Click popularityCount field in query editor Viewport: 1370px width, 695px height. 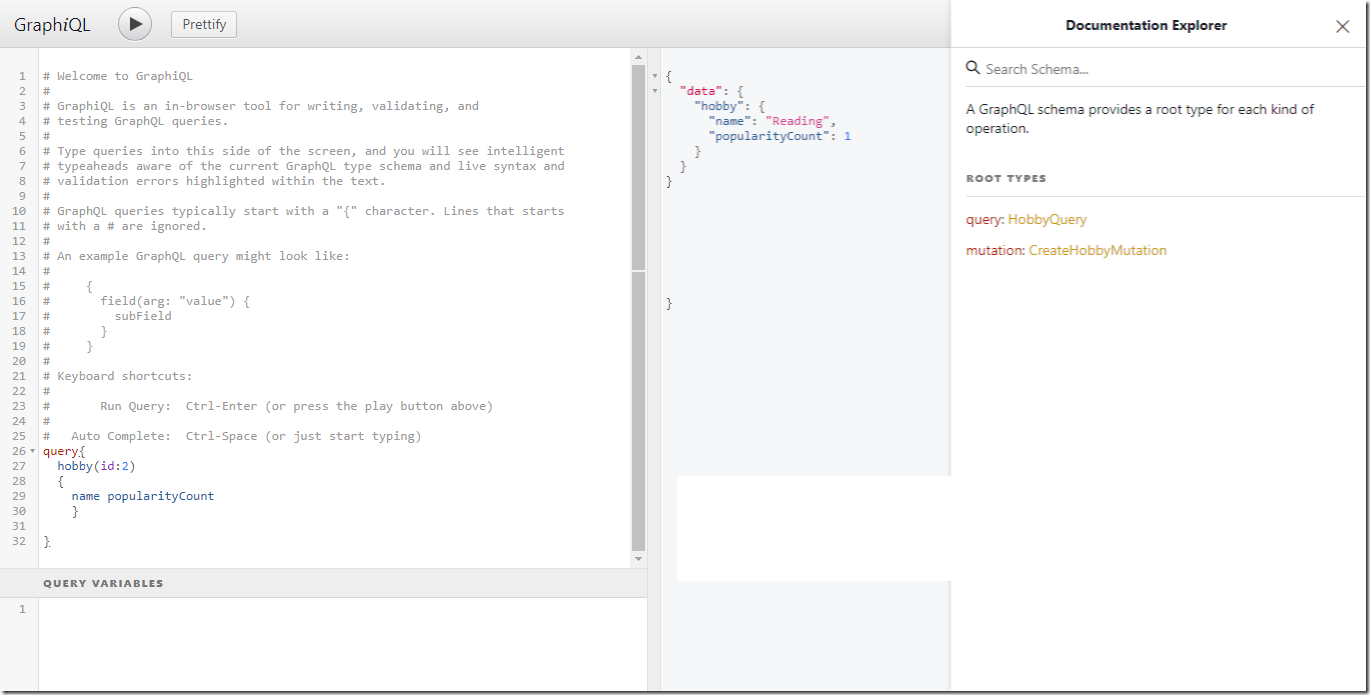(161, 496)
